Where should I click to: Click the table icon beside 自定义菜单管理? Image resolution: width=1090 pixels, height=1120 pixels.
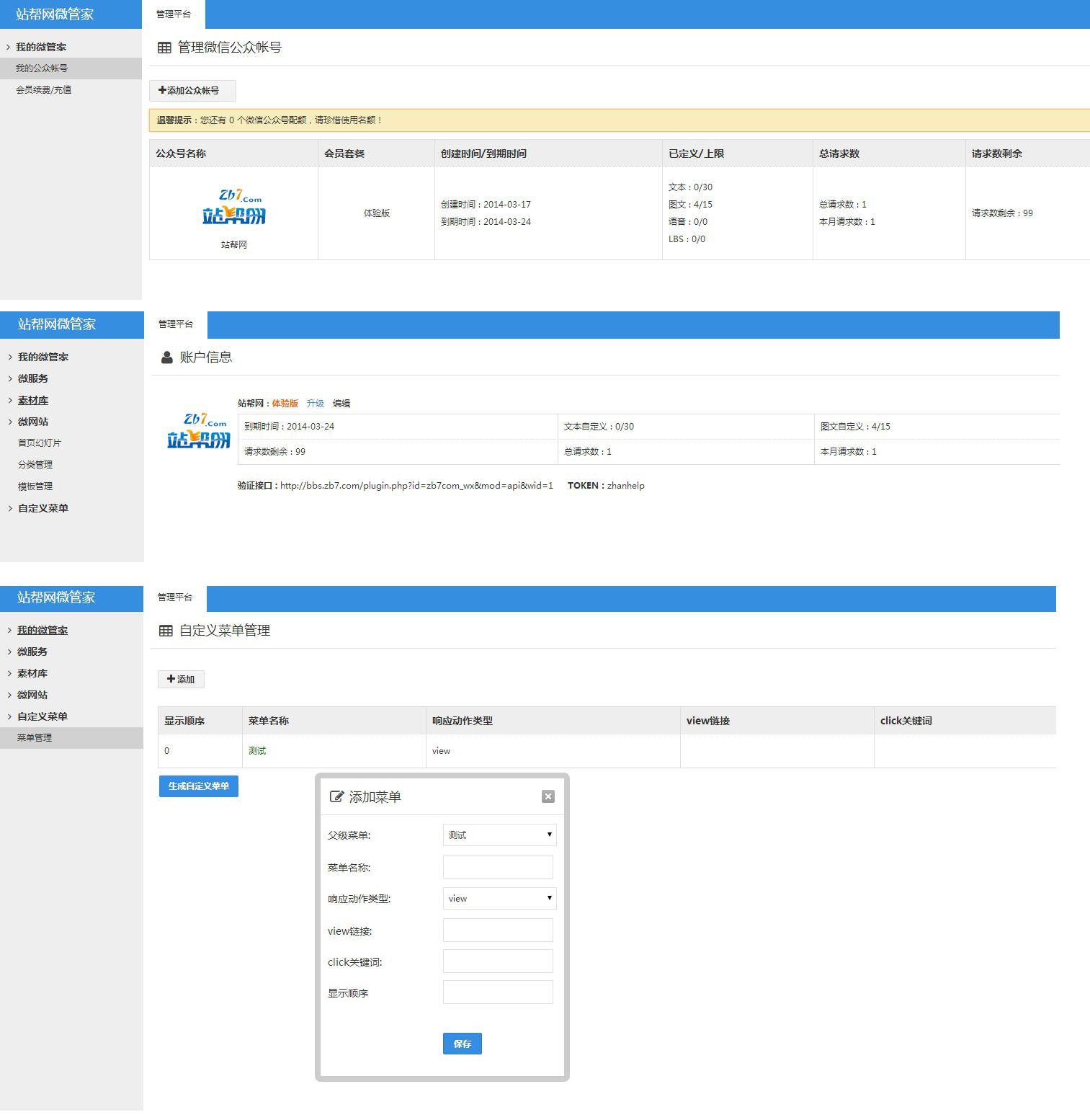pos(166,631)
